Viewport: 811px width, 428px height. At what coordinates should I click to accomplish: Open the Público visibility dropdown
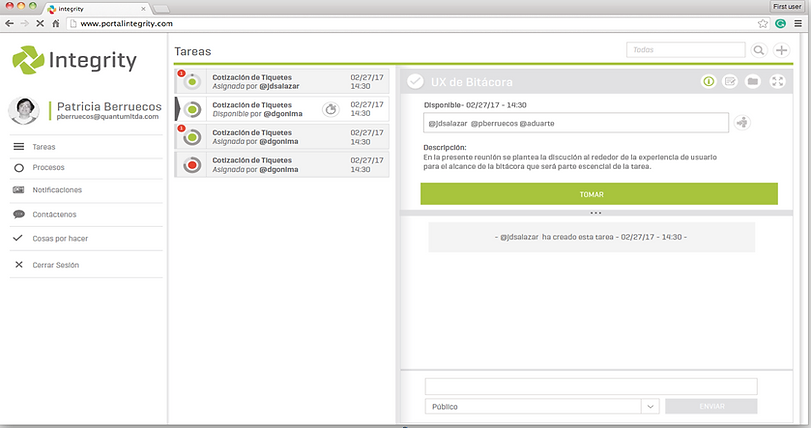click(542, 406)
